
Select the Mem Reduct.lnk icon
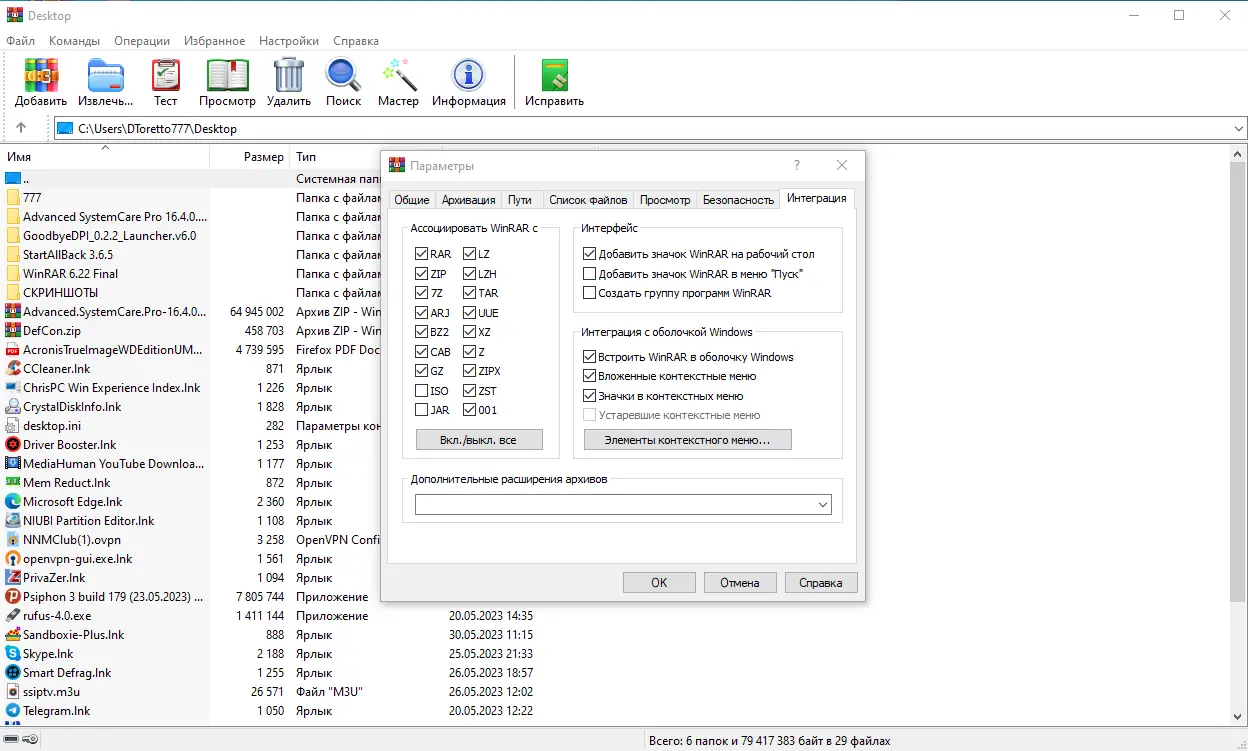13,483
